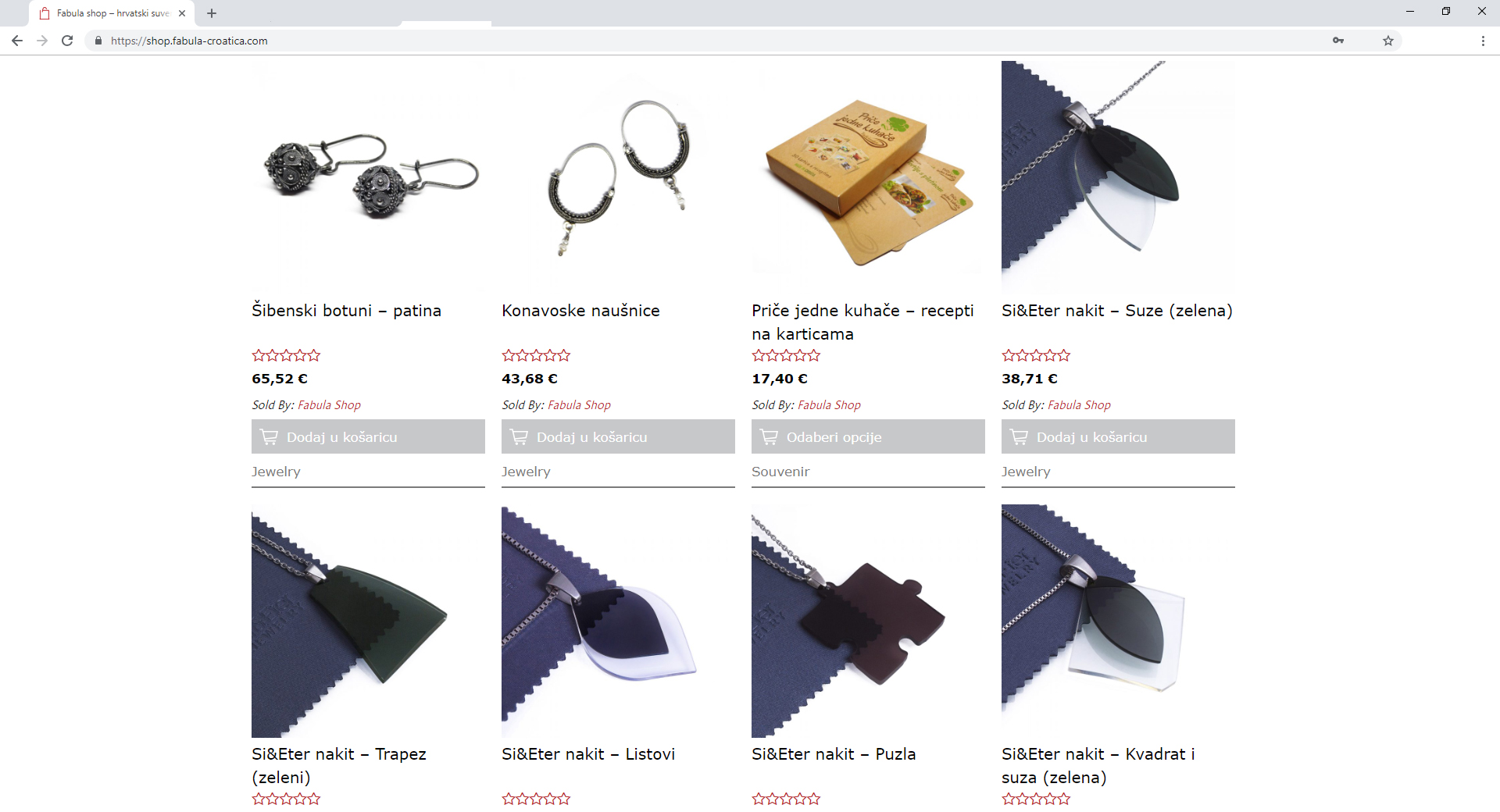Click the address bar URL field
Image resolution: width=1500 pixels, height=812 pixels.
pyautogui.click(x=703, y=41)
